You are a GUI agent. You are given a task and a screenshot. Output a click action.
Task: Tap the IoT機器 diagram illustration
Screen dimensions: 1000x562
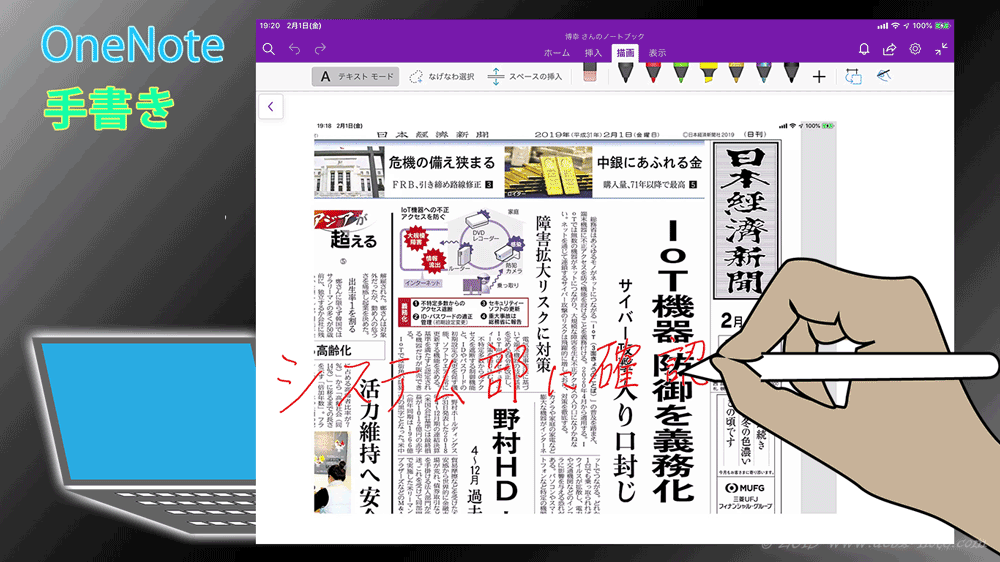click(462, 251)
